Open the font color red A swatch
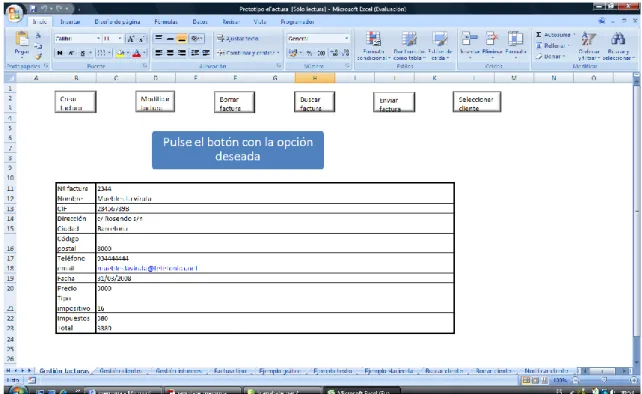 (x=136, y=53)
